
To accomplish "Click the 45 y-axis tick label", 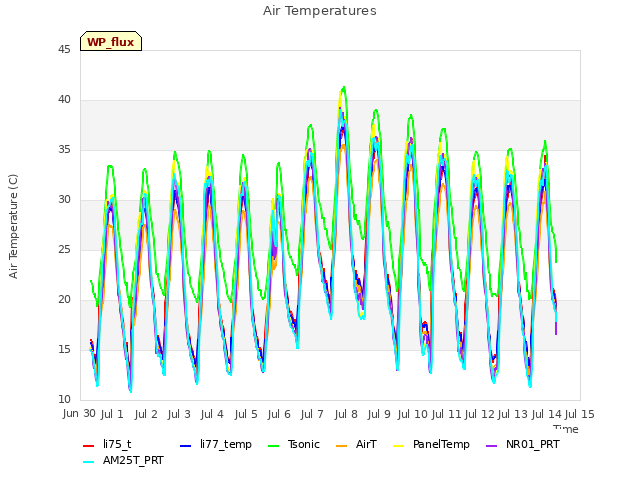I will (x=64, y=49).
